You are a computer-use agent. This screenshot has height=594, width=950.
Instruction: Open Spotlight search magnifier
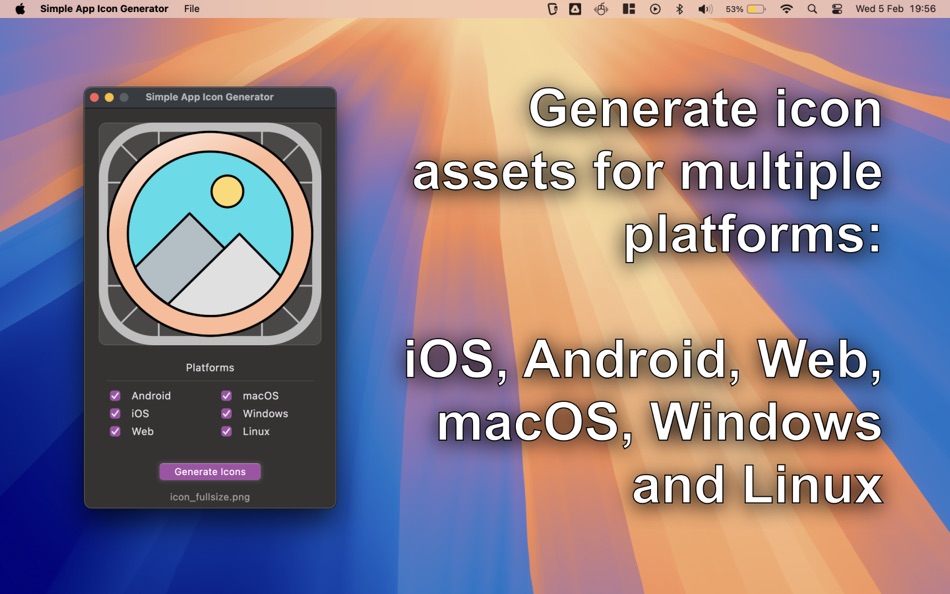[812, 8]
